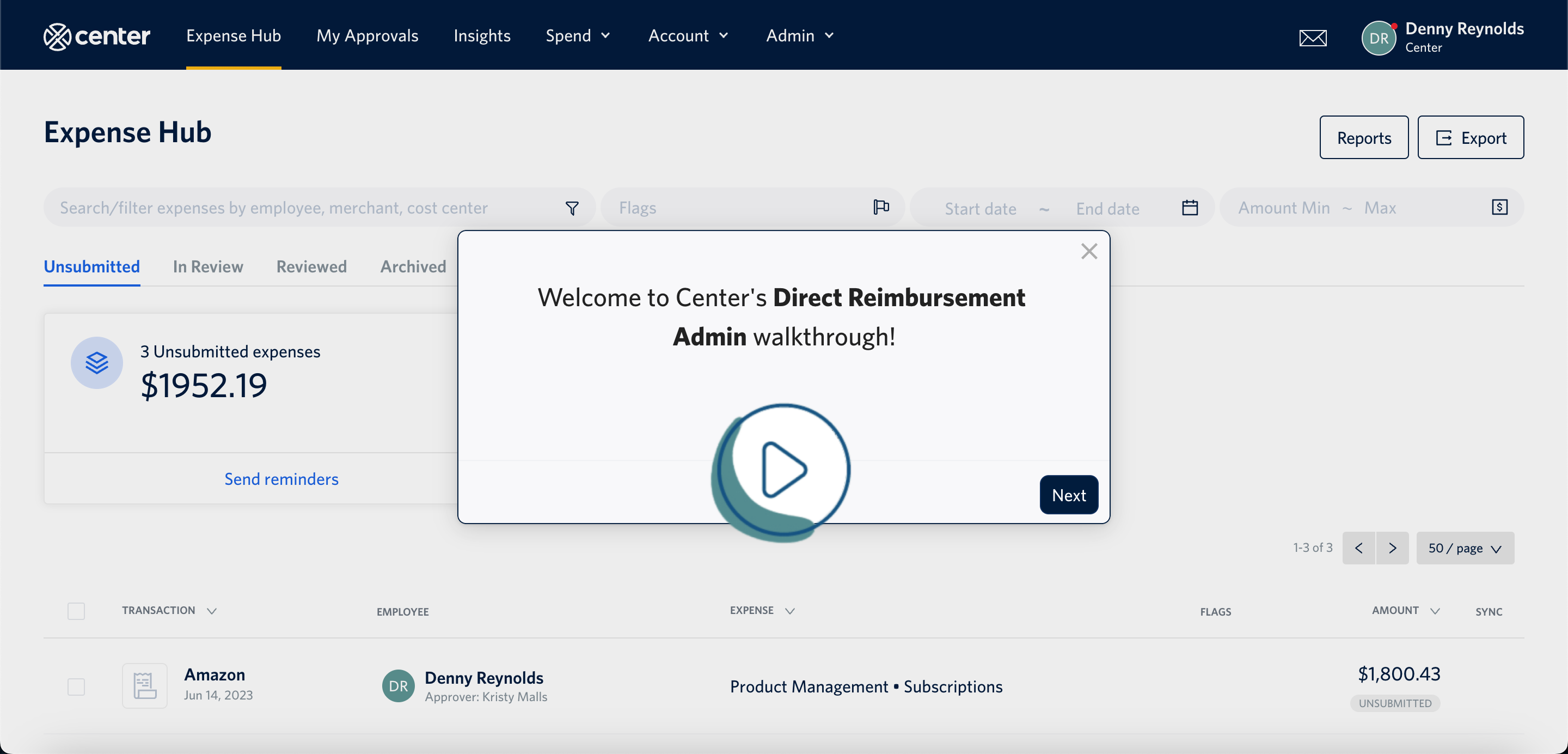
Task: Click the Next button
Action: tap(1068, 495)
